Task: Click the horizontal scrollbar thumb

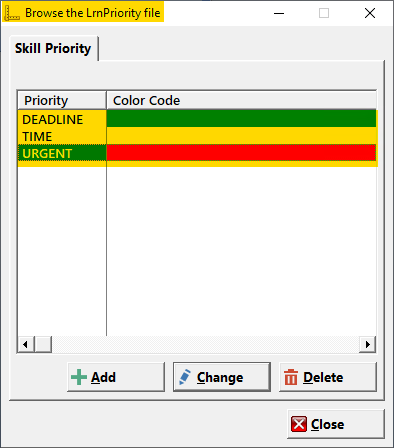Action: point(43,344)
